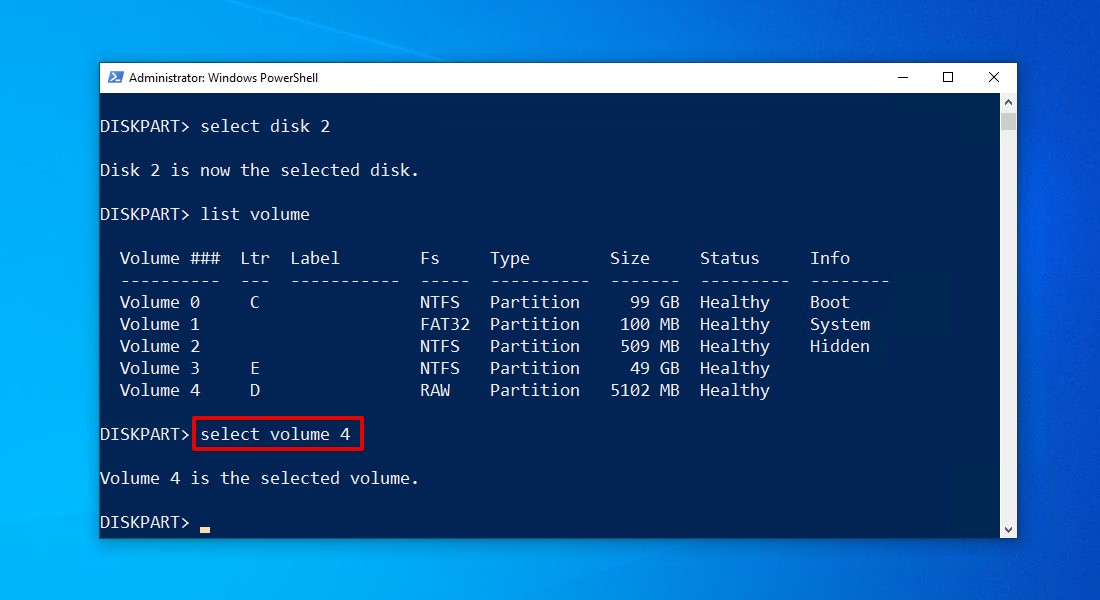Click the scrollbar track below thumb

1008,326
